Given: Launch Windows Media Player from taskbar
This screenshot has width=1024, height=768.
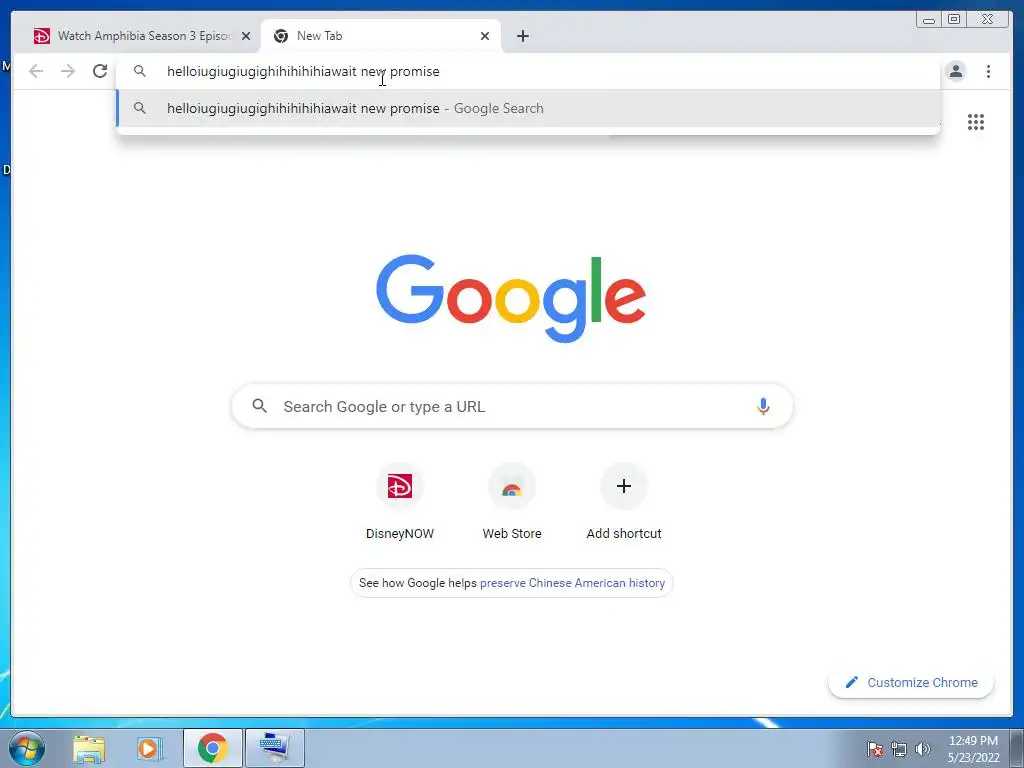Looking at the screenshot, I should pos(150,748).
